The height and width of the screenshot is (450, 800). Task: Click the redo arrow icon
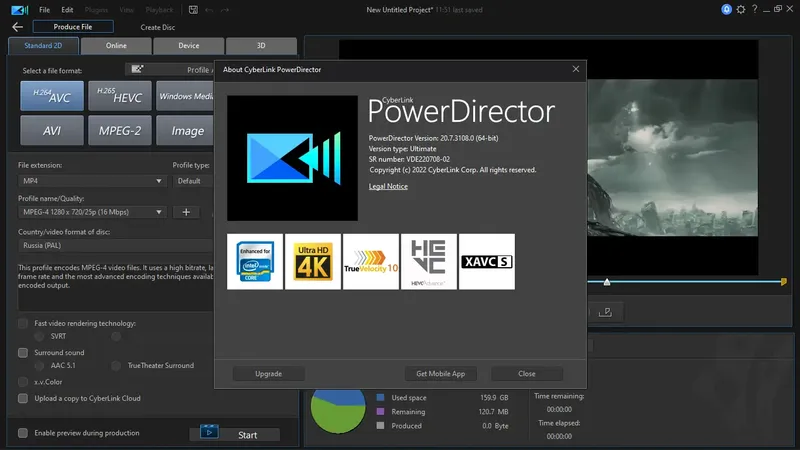[x=224, y=10]
